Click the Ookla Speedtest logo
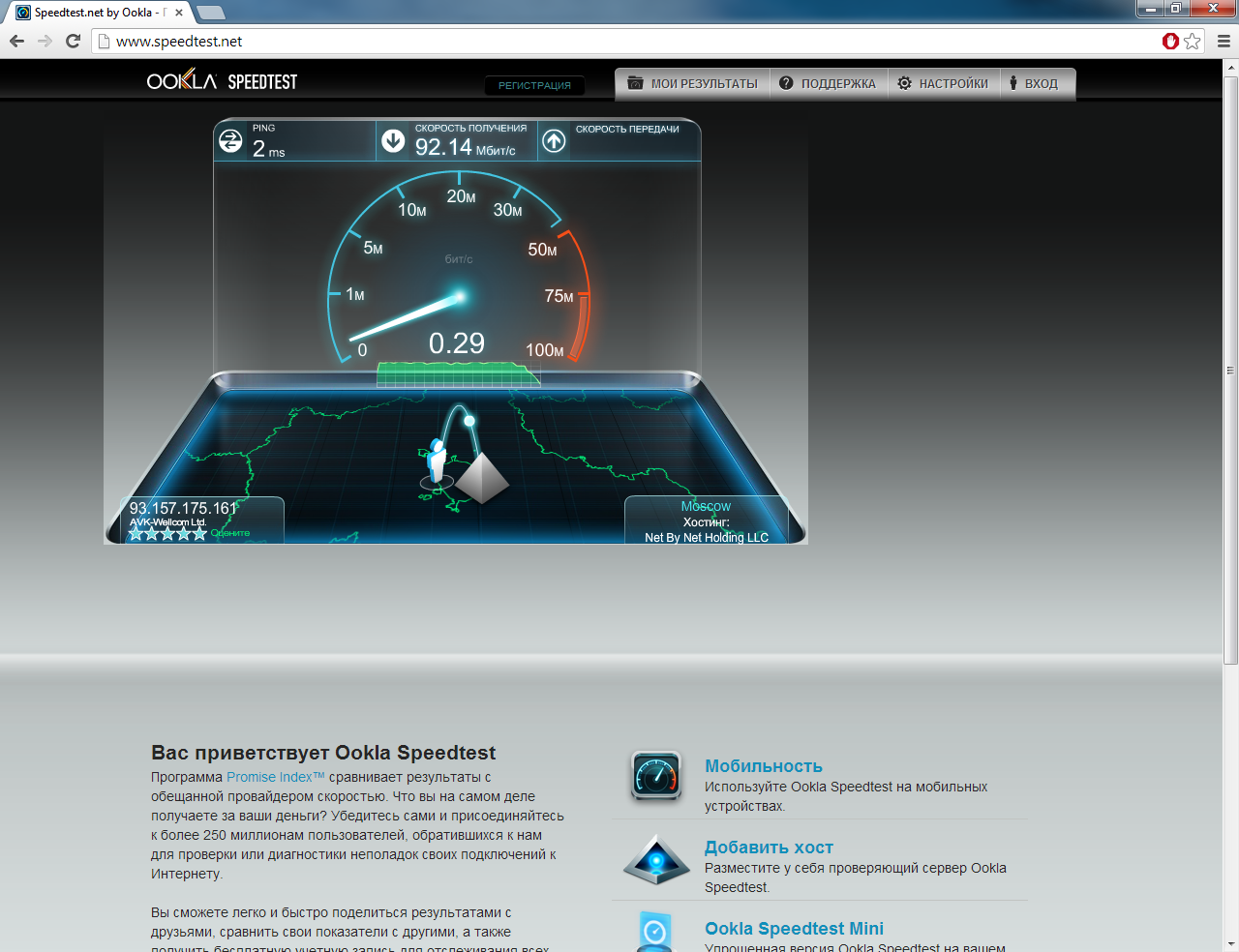Screen dimensions: 1239x952 point(222,81)
